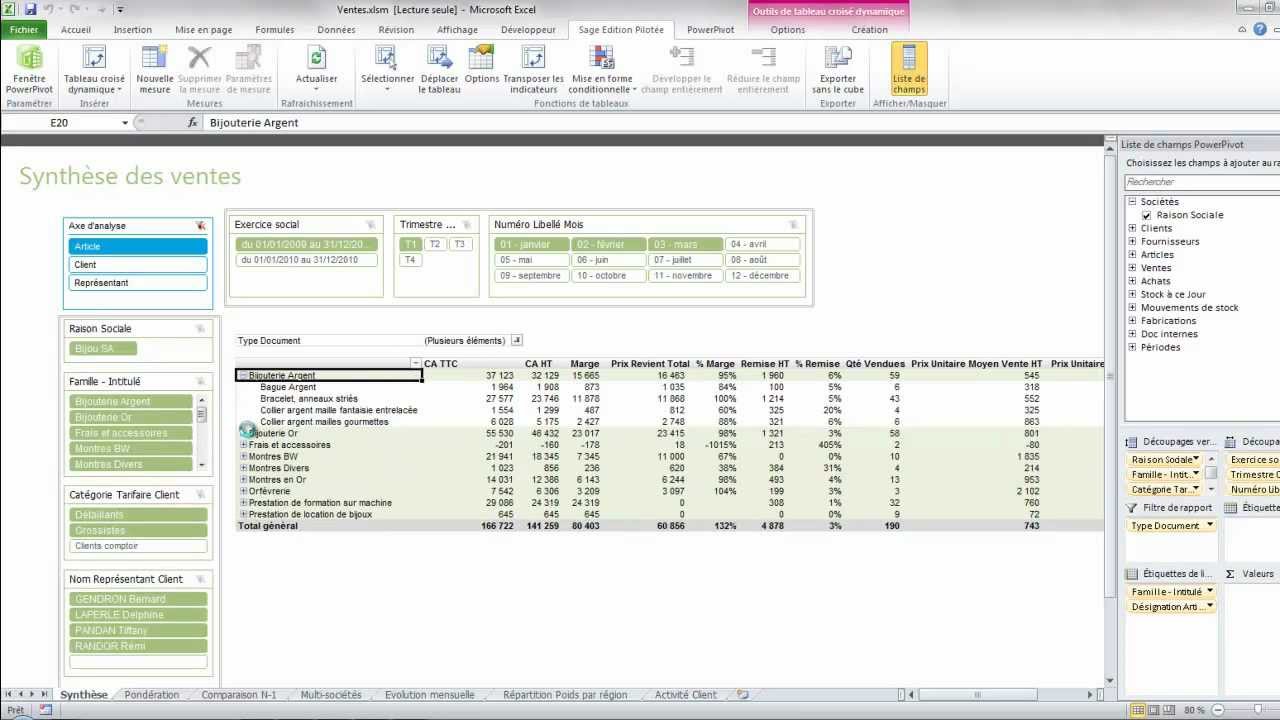Toggle the Liste de champs panel
1280x720 pixels.
(x=909, y=70)
